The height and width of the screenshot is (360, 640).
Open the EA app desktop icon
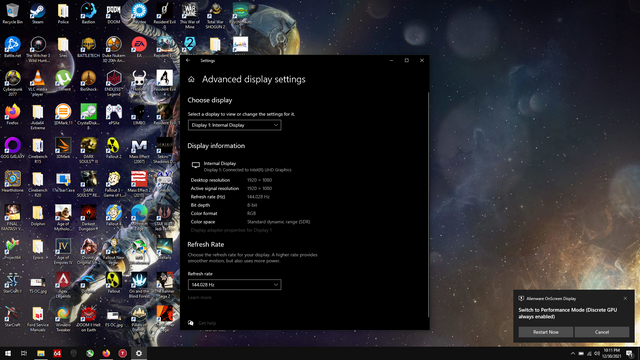pyautogui.click(x=139, y=47)
